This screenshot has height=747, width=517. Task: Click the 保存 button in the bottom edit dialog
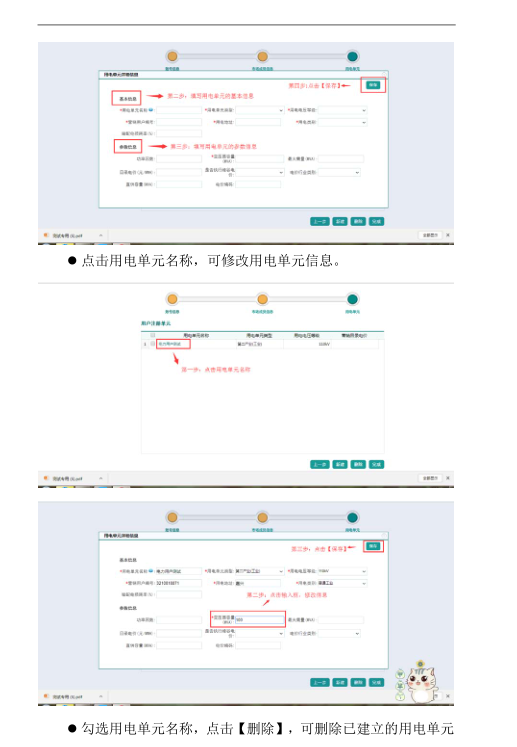373,546
